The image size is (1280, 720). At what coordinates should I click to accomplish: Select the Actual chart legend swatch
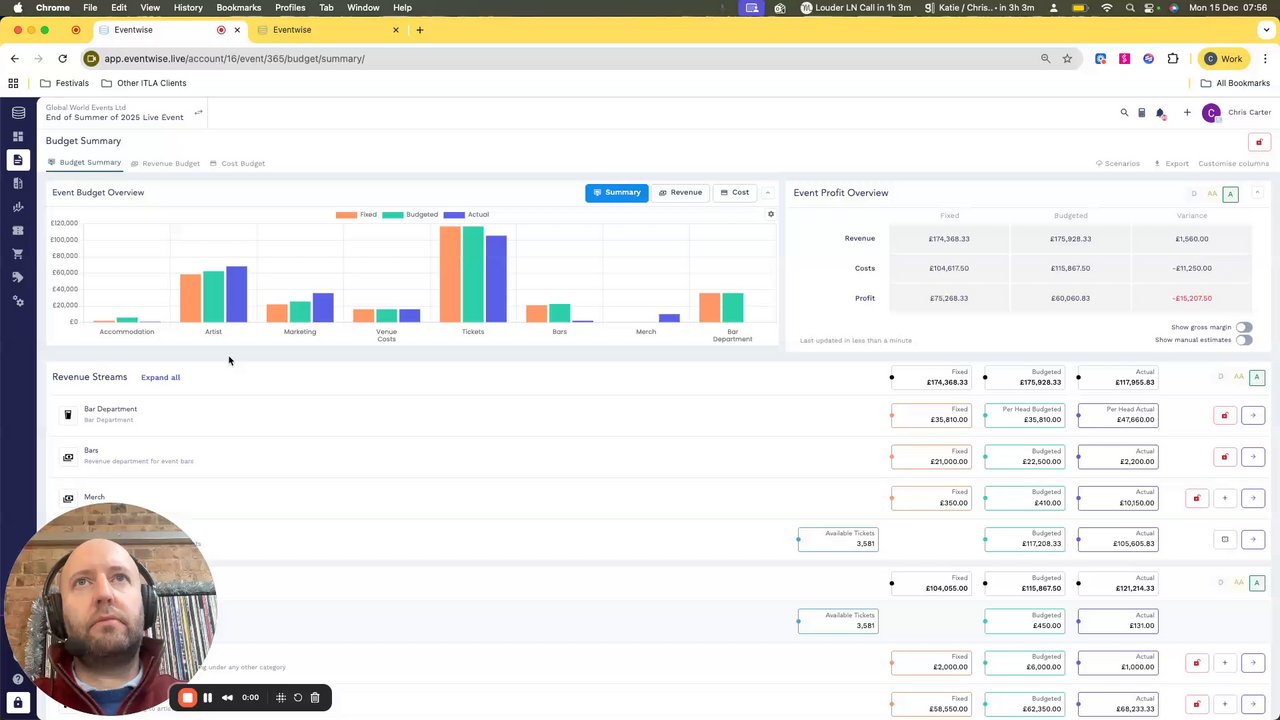(454, 214)
